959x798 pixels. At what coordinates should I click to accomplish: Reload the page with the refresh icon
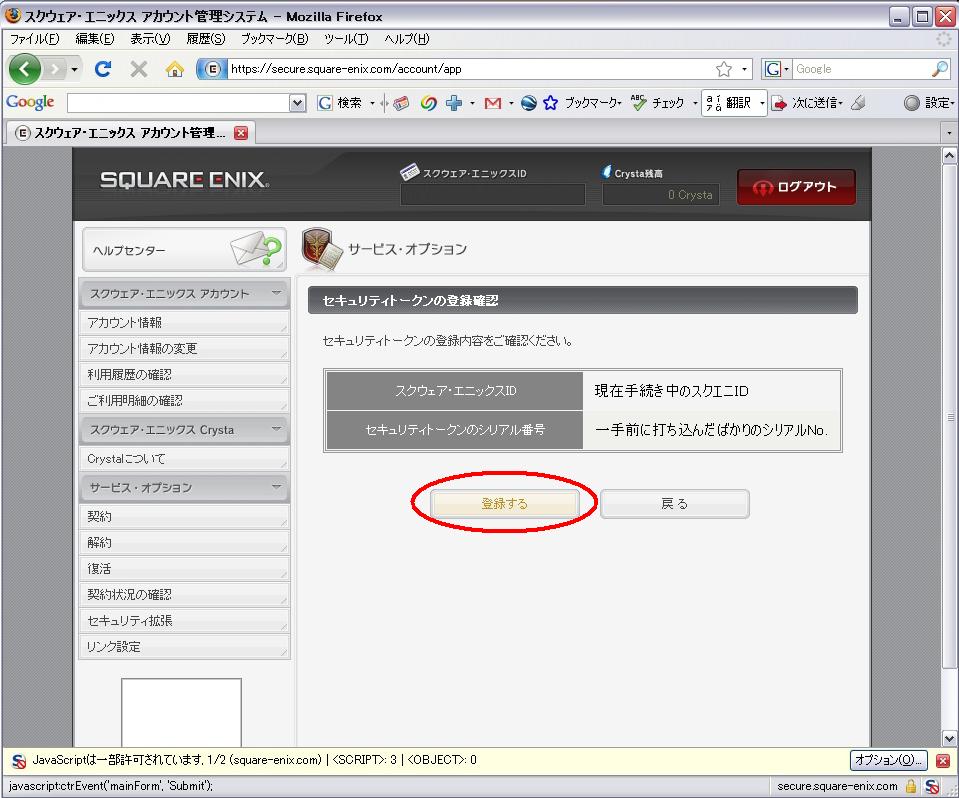(103, 69)
